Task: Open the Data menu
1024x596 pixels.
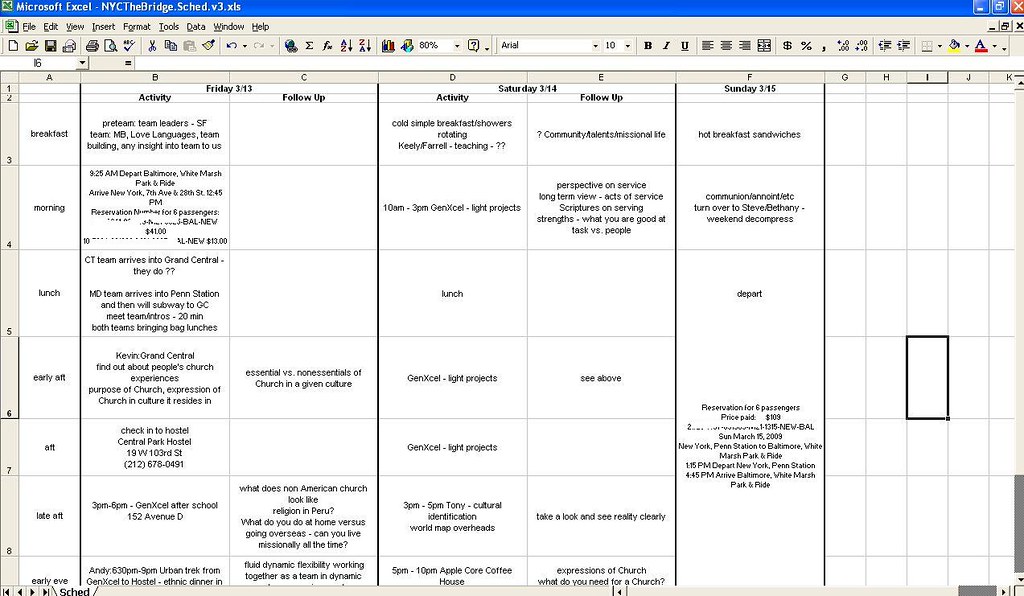Action: [196, 26]
